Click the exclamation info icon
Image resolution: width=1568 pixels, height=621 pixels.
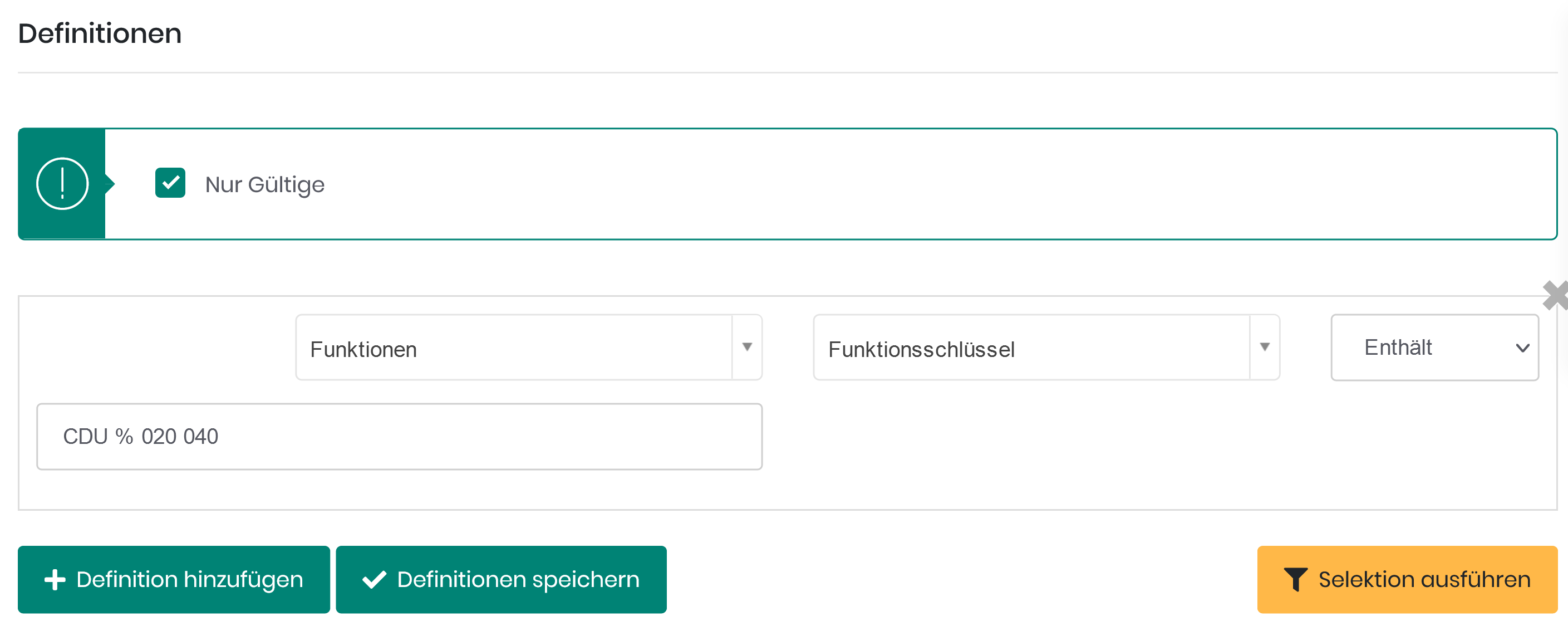pyautogui.click(x=62, y=184)
